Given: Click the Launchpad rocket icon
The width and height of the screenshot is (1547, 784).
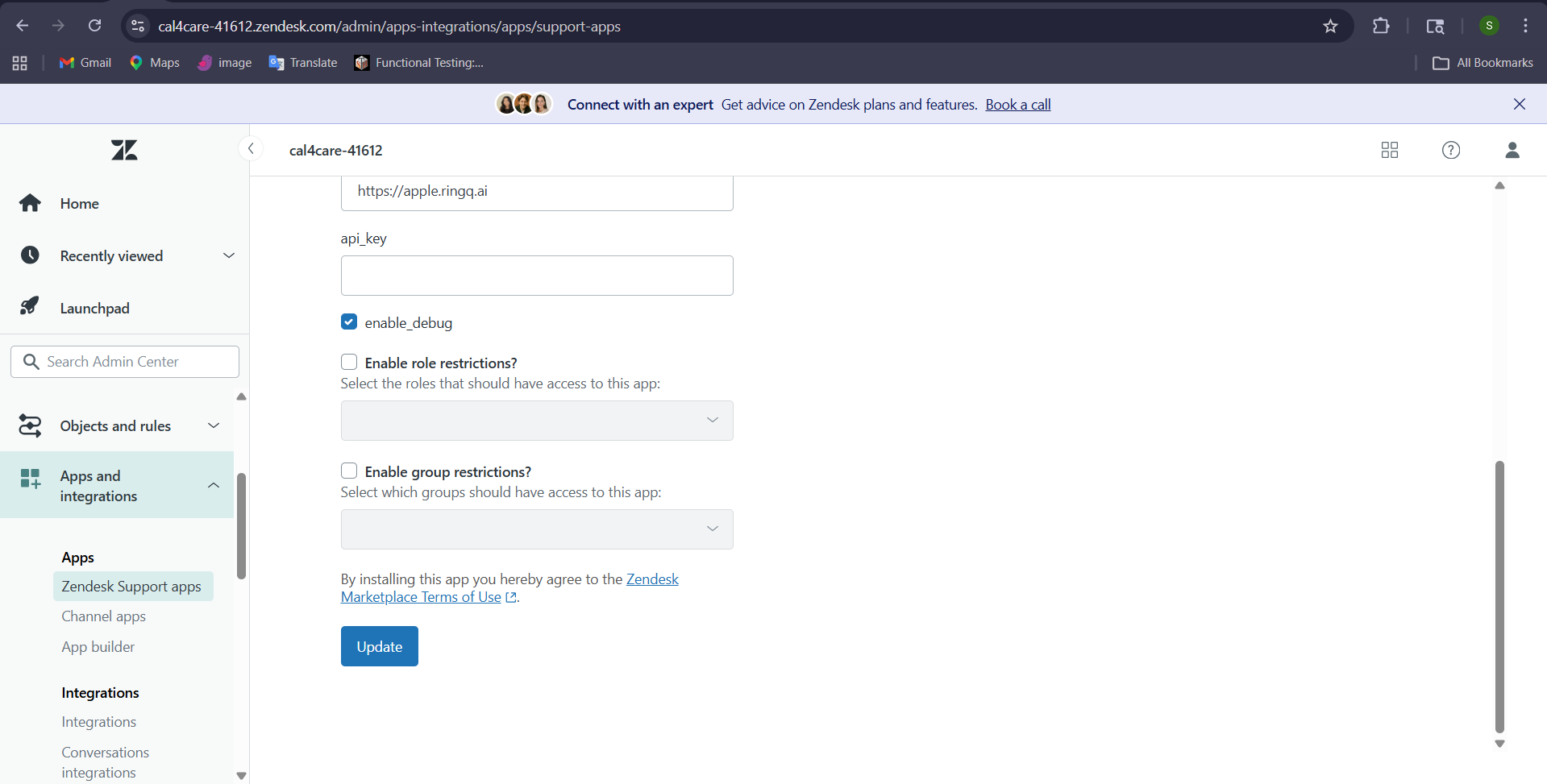Looking at the screenshot, I should [x=30, y=307].
